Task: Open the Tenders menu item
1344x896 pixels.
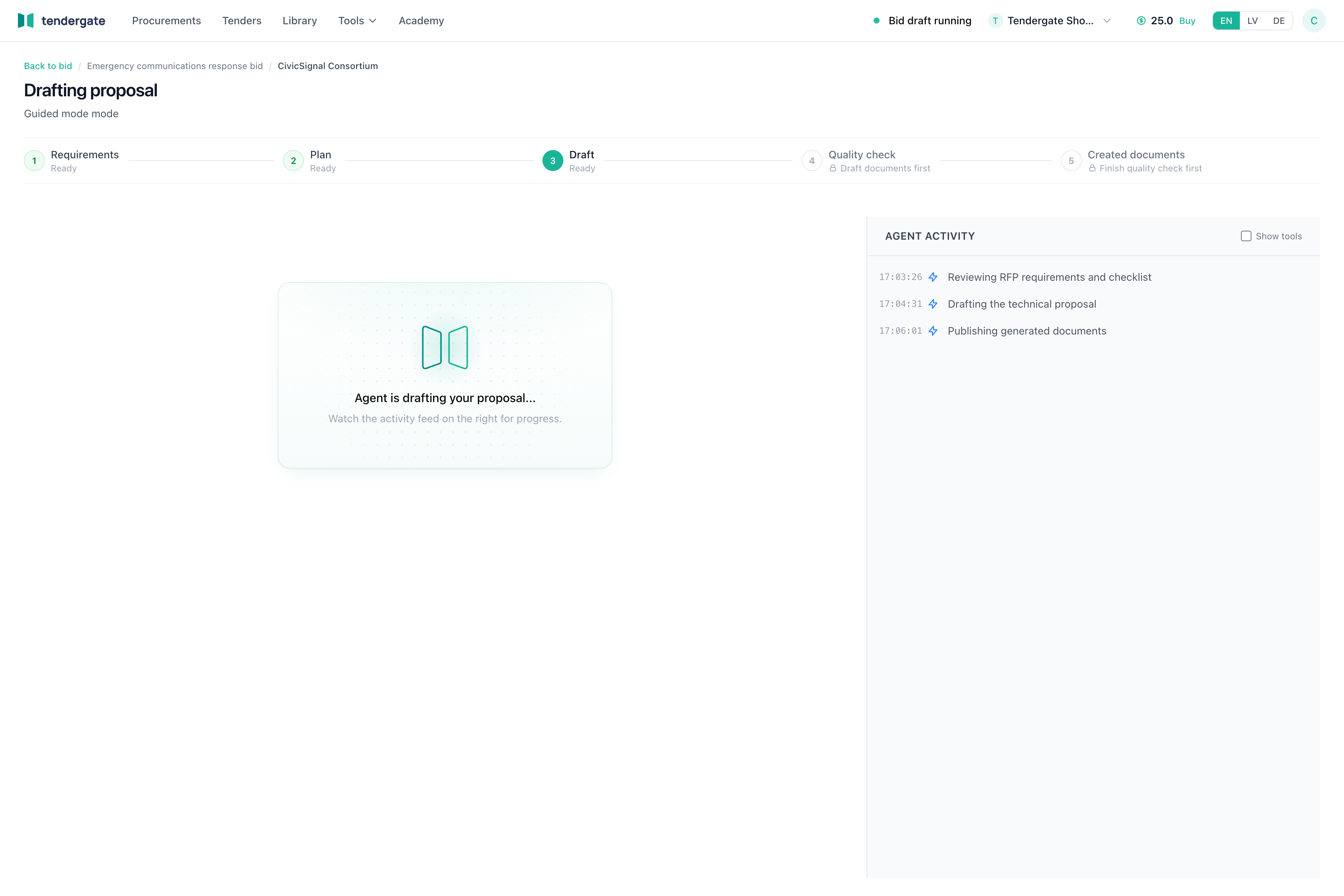Action: coord(242,21)
